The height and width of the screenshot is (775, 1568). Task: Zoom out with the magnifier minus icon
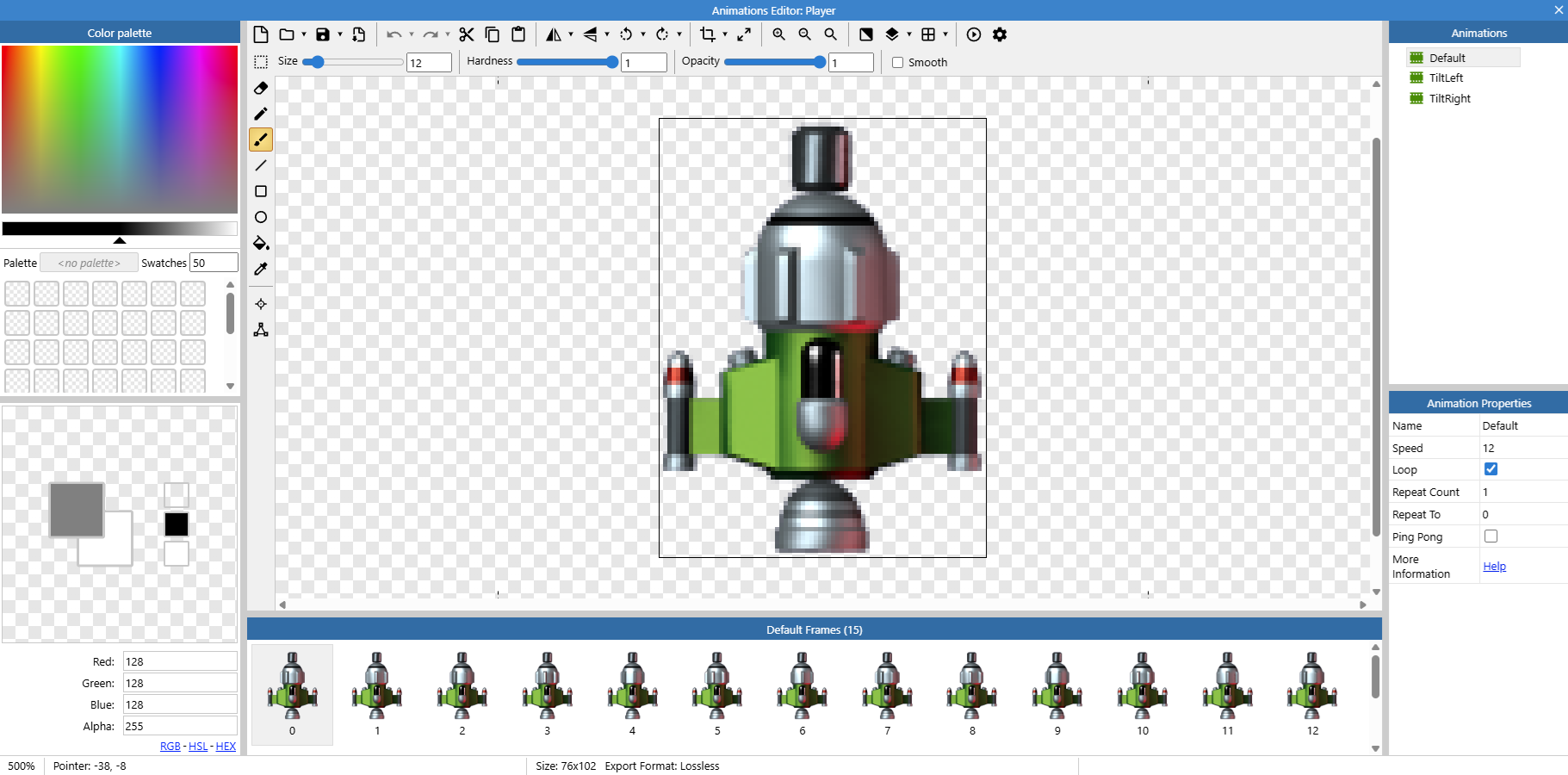804,34
